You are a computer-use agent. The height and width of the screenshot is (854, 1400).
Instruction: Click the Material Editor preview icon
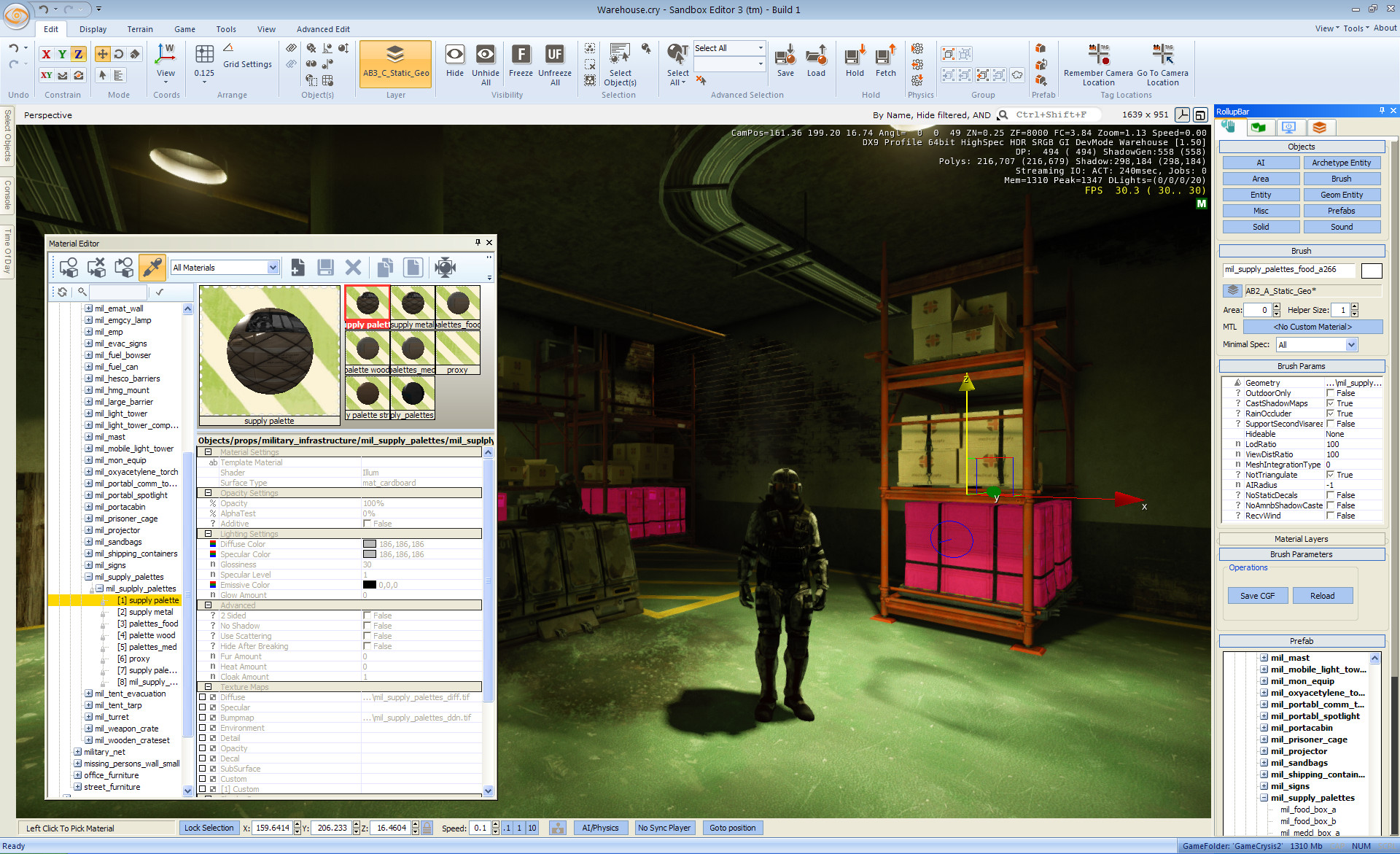445,268
